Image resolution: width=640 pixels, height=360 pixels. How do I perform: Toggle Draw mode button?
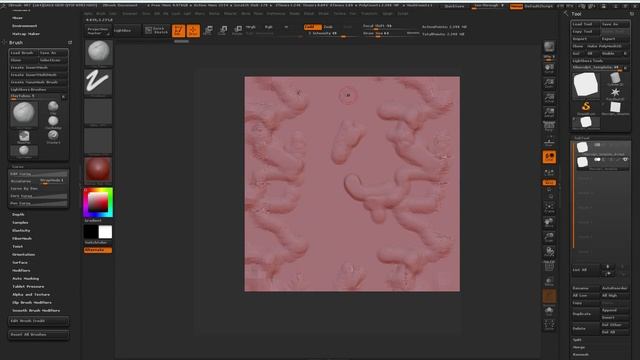(193, 31)
